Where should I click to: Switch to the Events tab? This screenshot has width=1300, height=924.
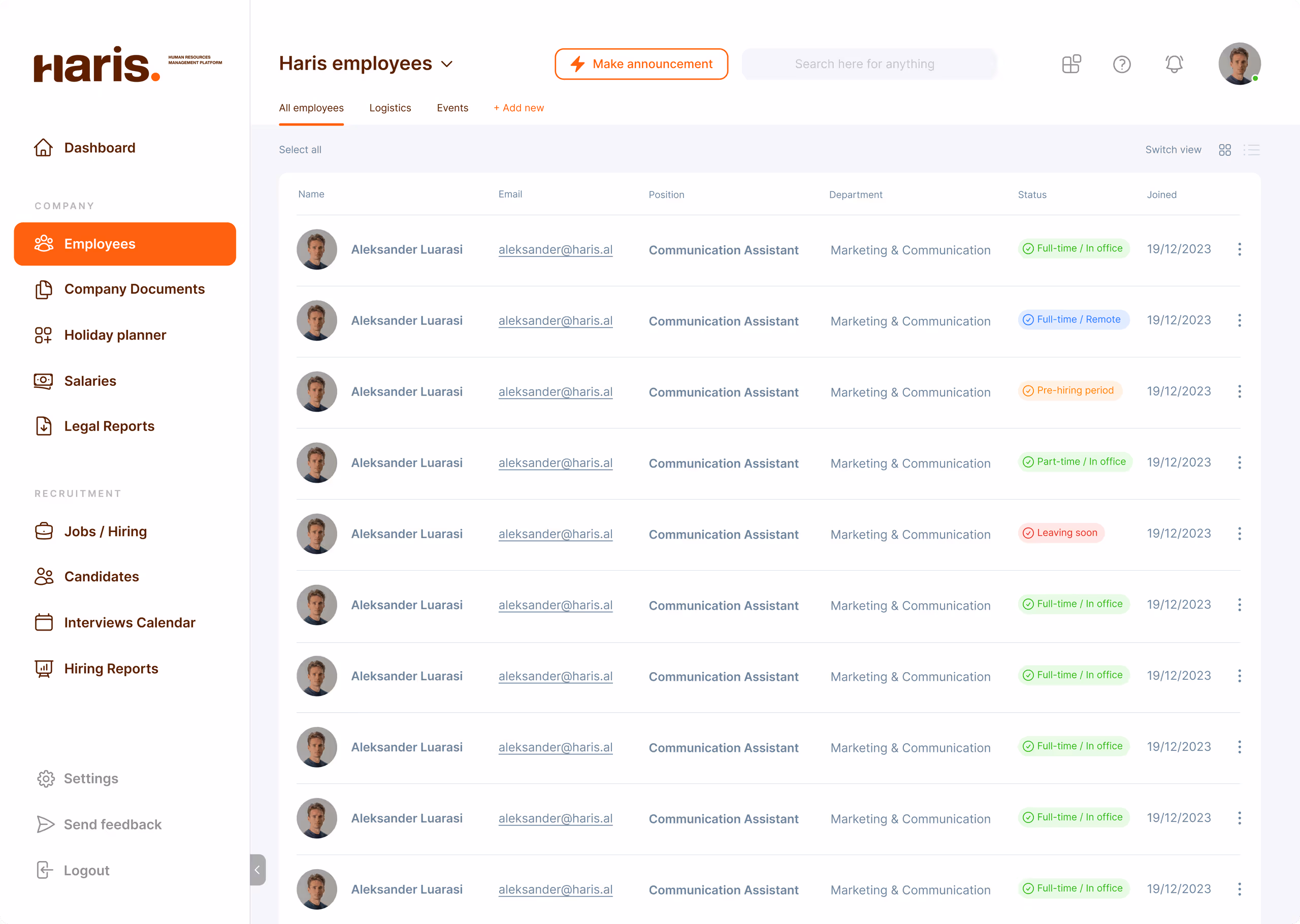452,108
